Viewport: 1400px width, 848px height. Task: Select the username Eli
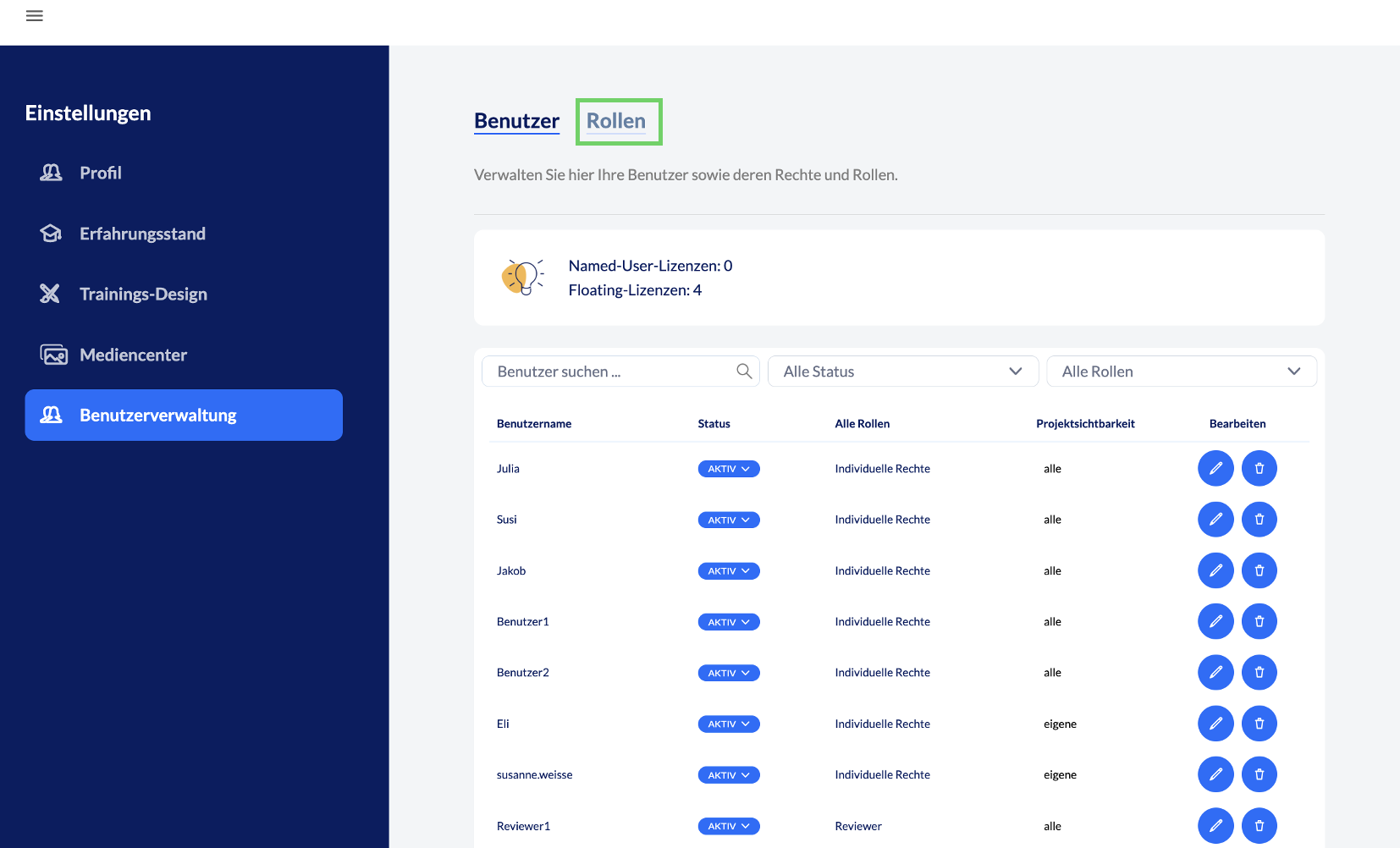[x=503, y=724]
